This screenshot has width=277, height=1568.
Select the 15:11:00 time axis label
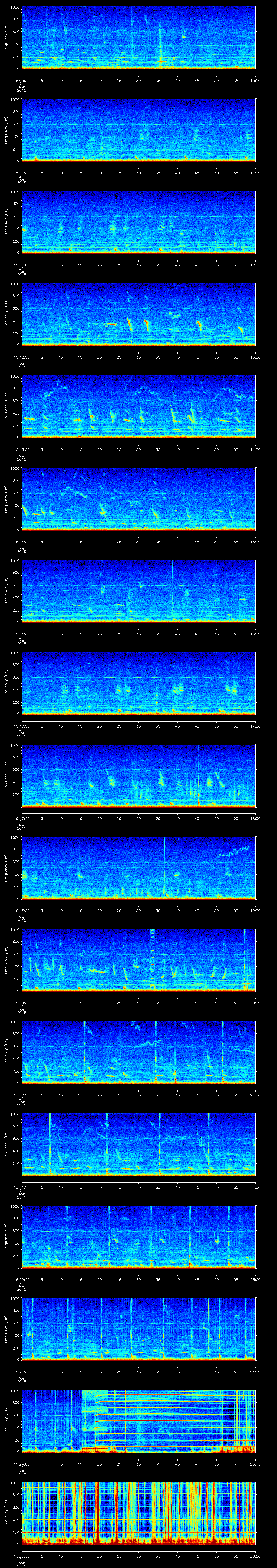coord(21,265)
